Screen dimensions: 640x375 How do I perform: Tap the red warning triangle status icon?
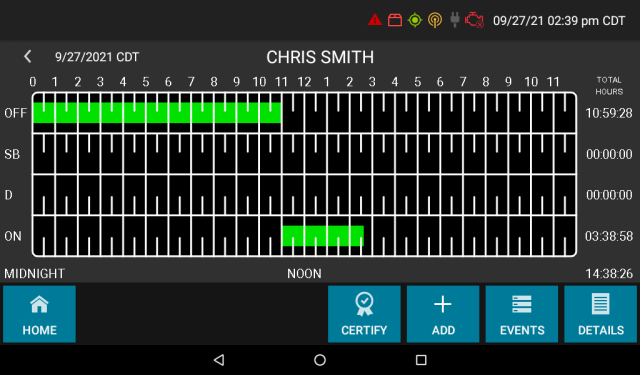(375, 20)
